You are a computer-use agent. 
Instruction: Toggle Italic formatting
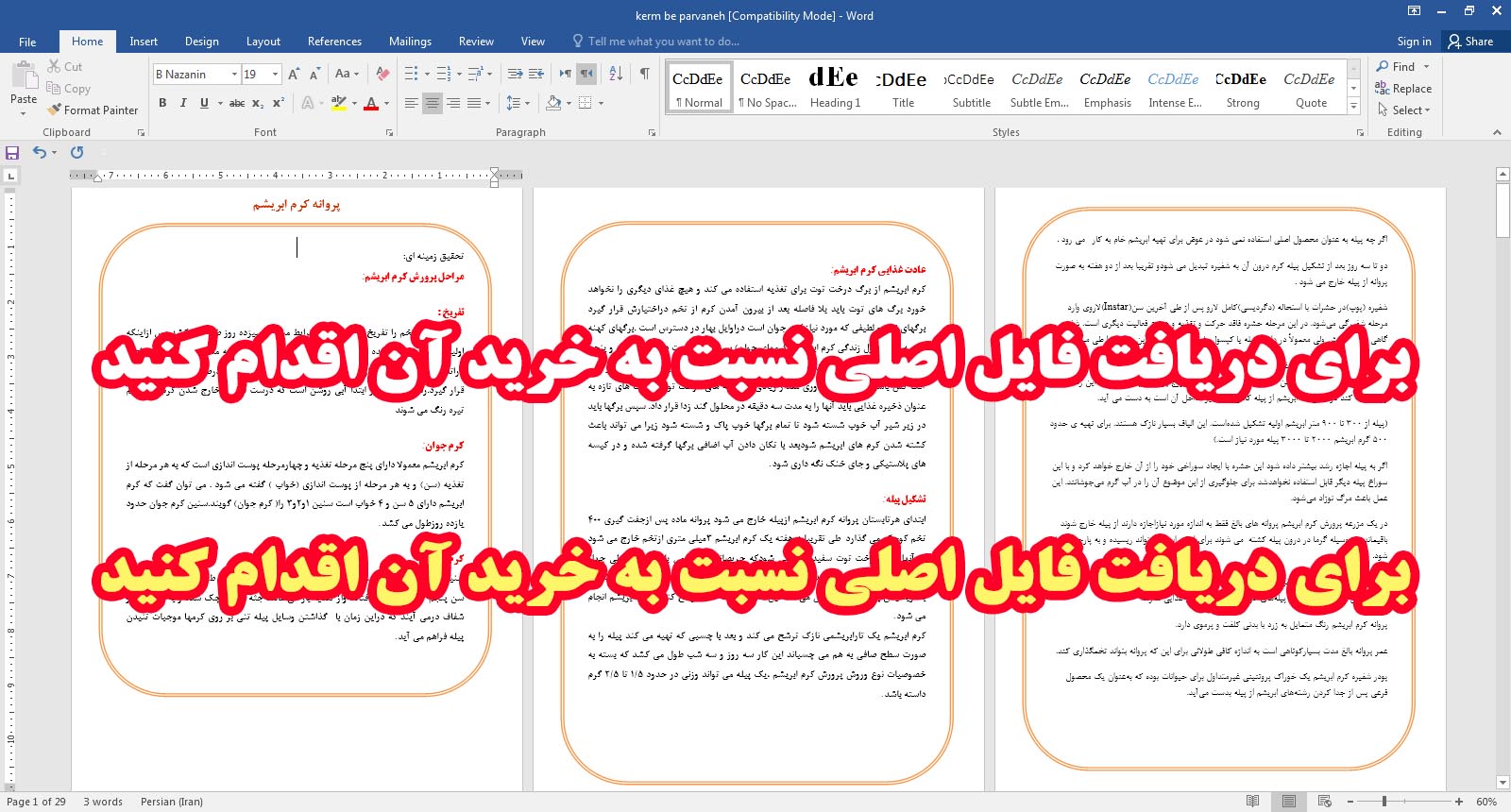point(183,103)
